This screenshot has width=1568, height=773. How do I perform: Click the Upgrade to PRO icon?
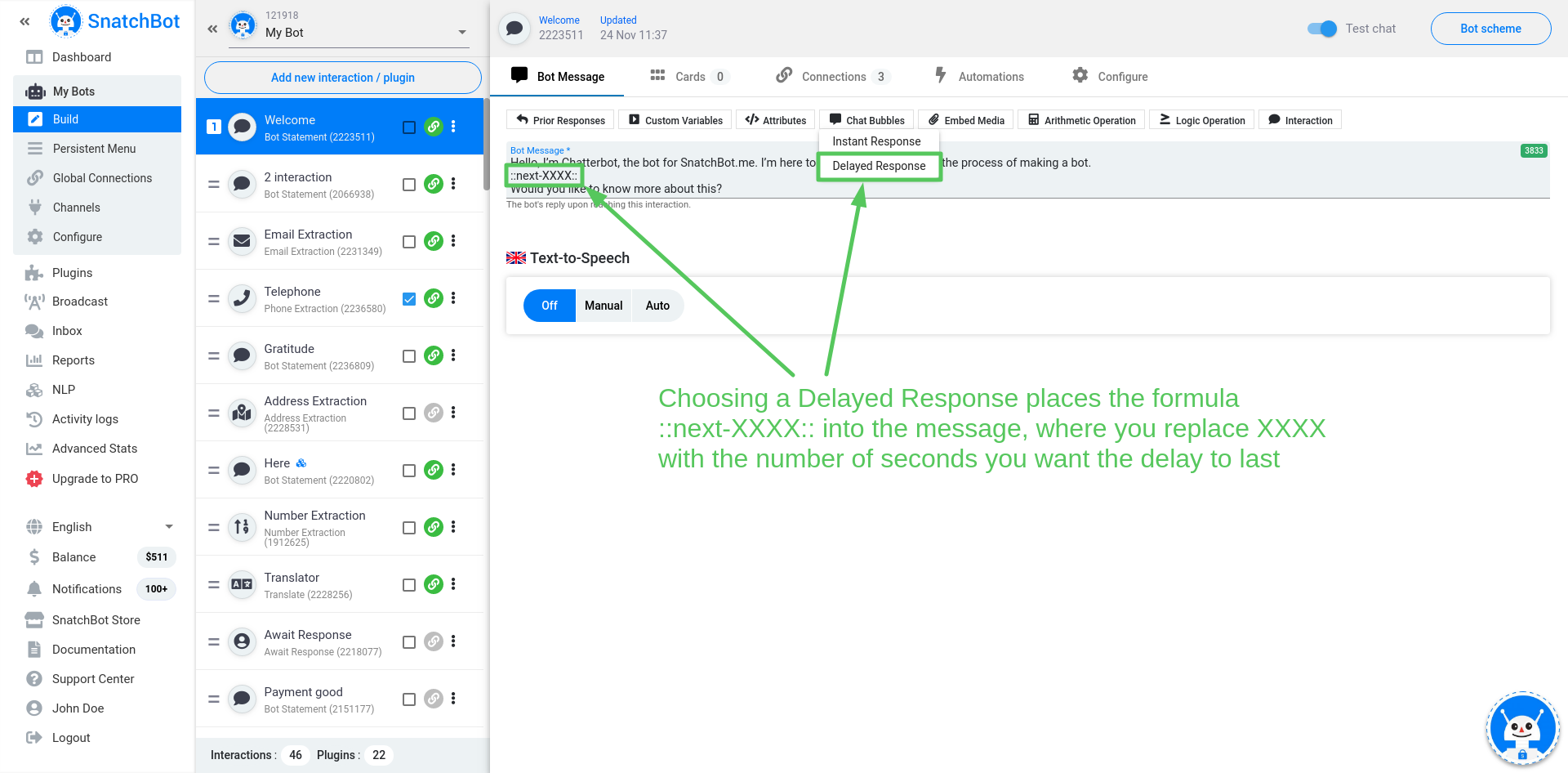pos(34,479)
